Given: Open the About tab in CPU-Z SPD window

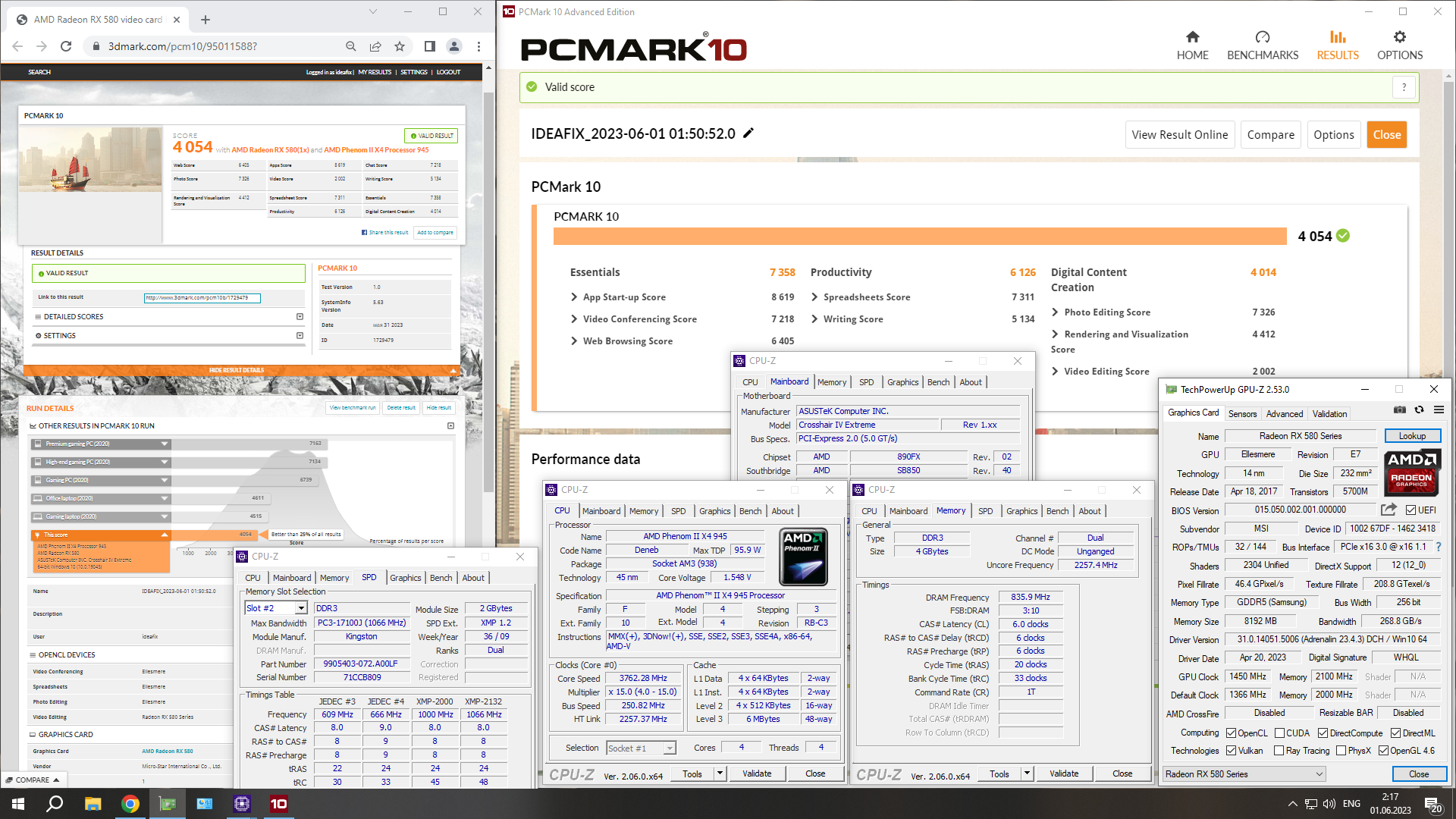Looking at the screenshot, I should point(473,578).
